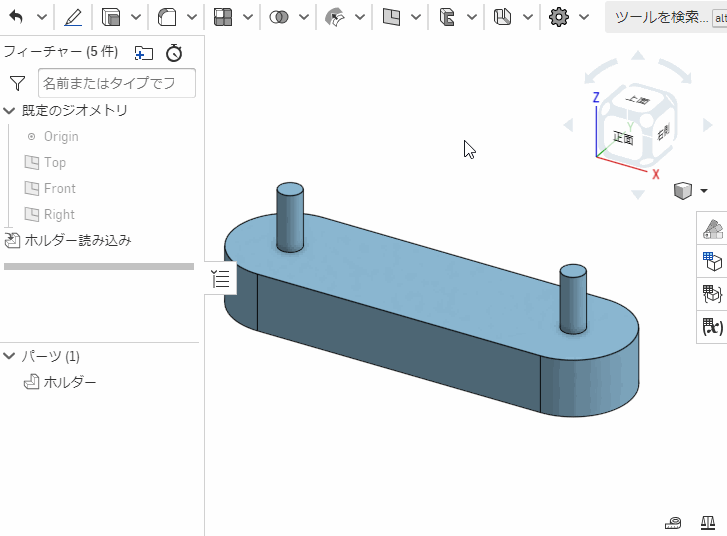Image resolution: width=727 pixels, height=536 pixels.
Task: Start a new Sketch with the pencil icon
Action: coord(73,17)
